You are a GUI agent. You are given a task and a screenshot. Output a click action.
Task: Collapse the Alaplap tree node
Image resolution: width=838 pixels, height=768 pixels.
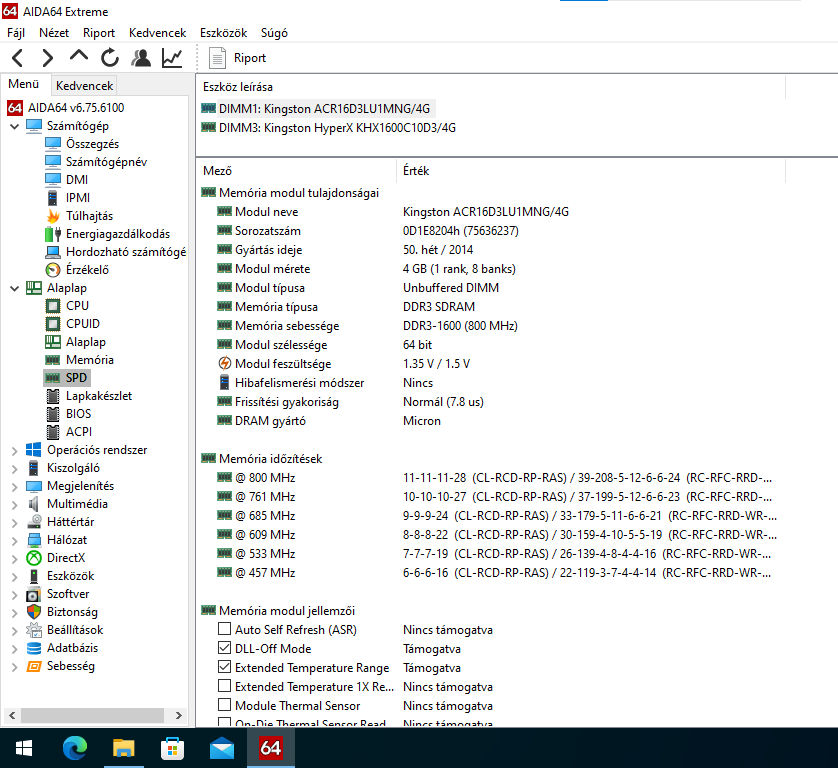14,288
